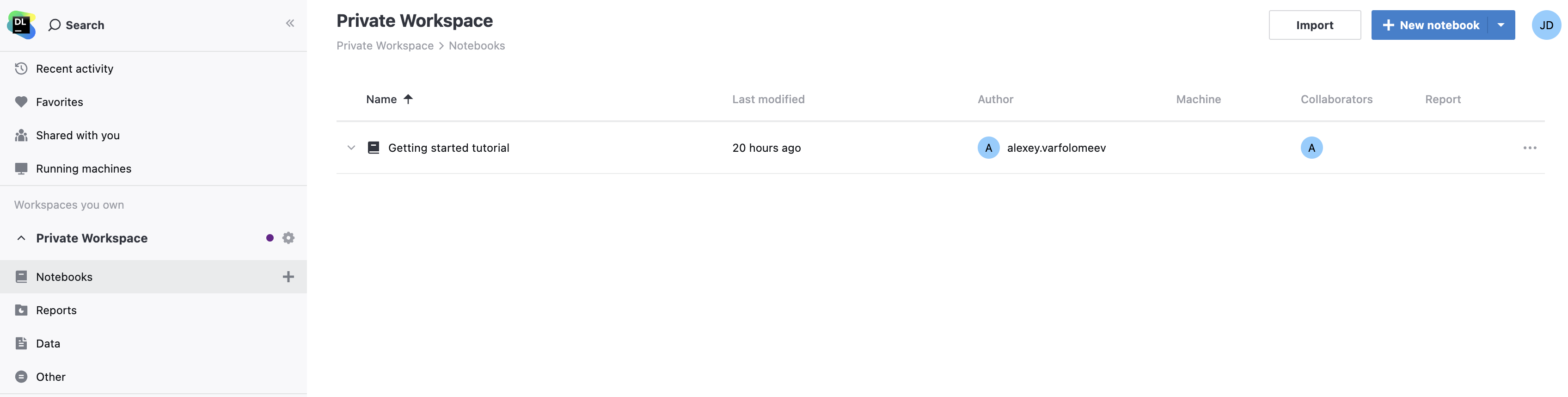Open Private Workspace settings gear

288,237
